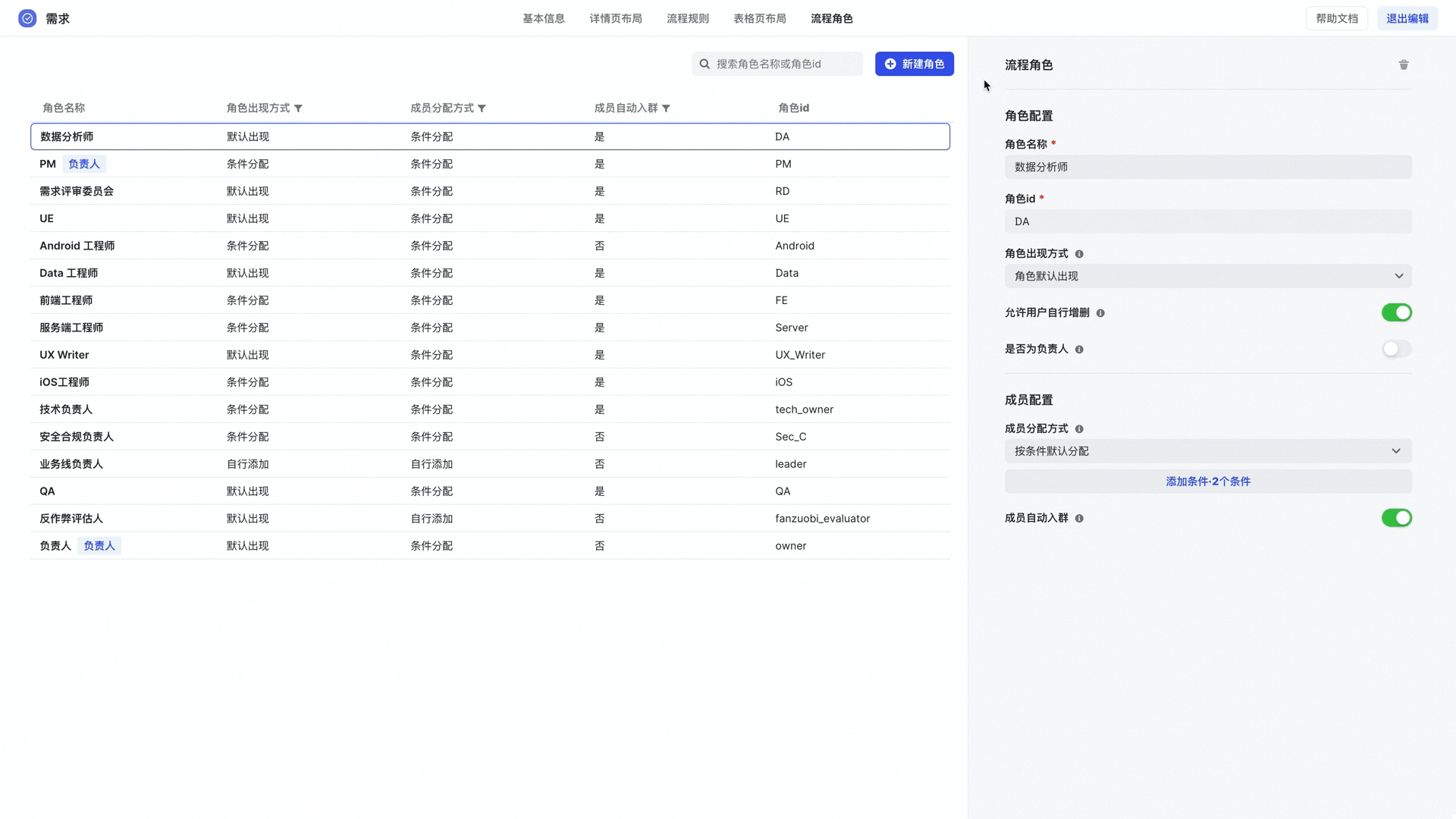Click the info icon beside 成员自动入群 setting
This screenshot has height=819, width=1456.
[1079, 519]
